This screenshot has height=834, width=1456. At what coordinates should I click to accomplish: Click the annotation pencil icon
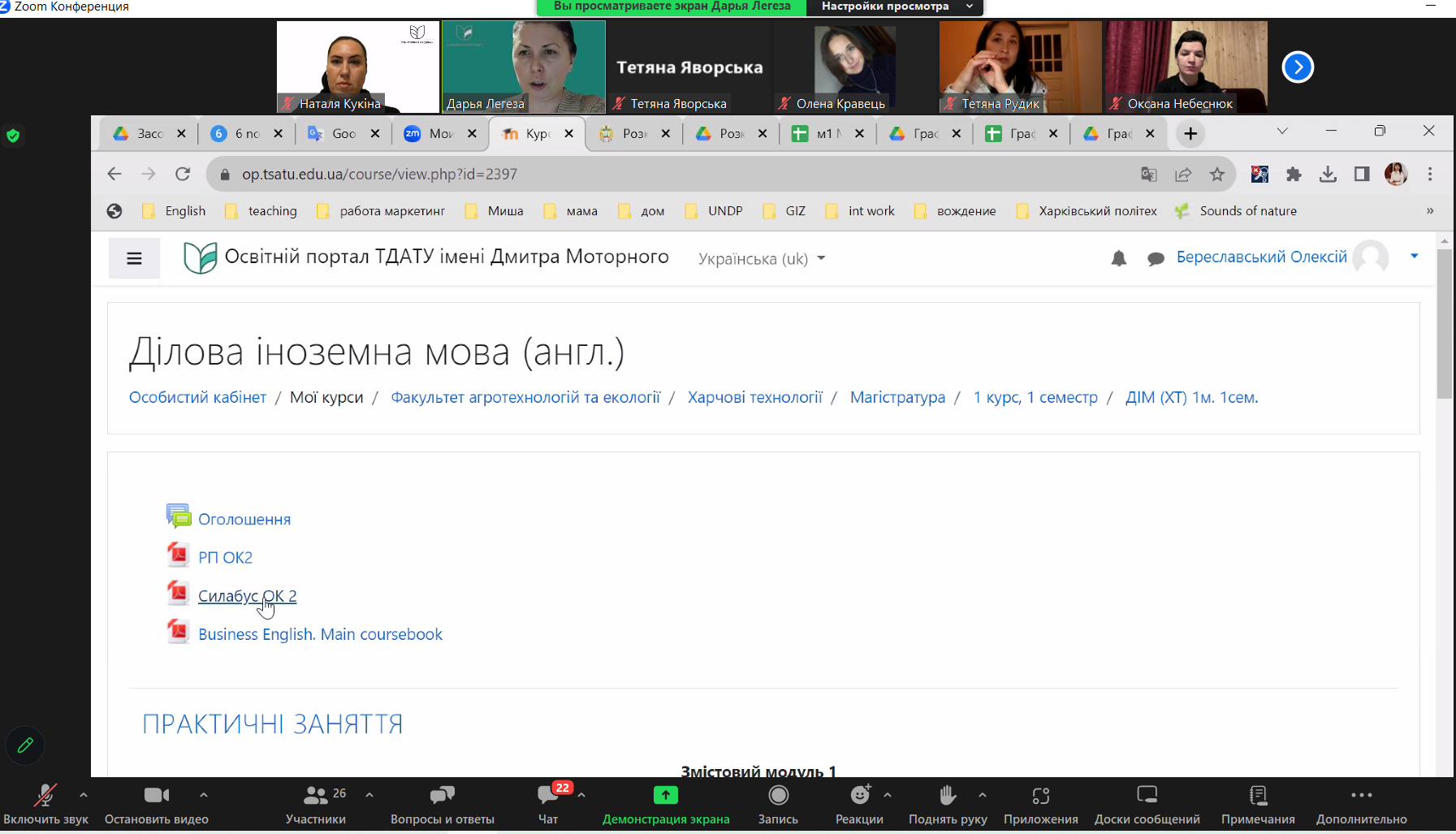25,745
